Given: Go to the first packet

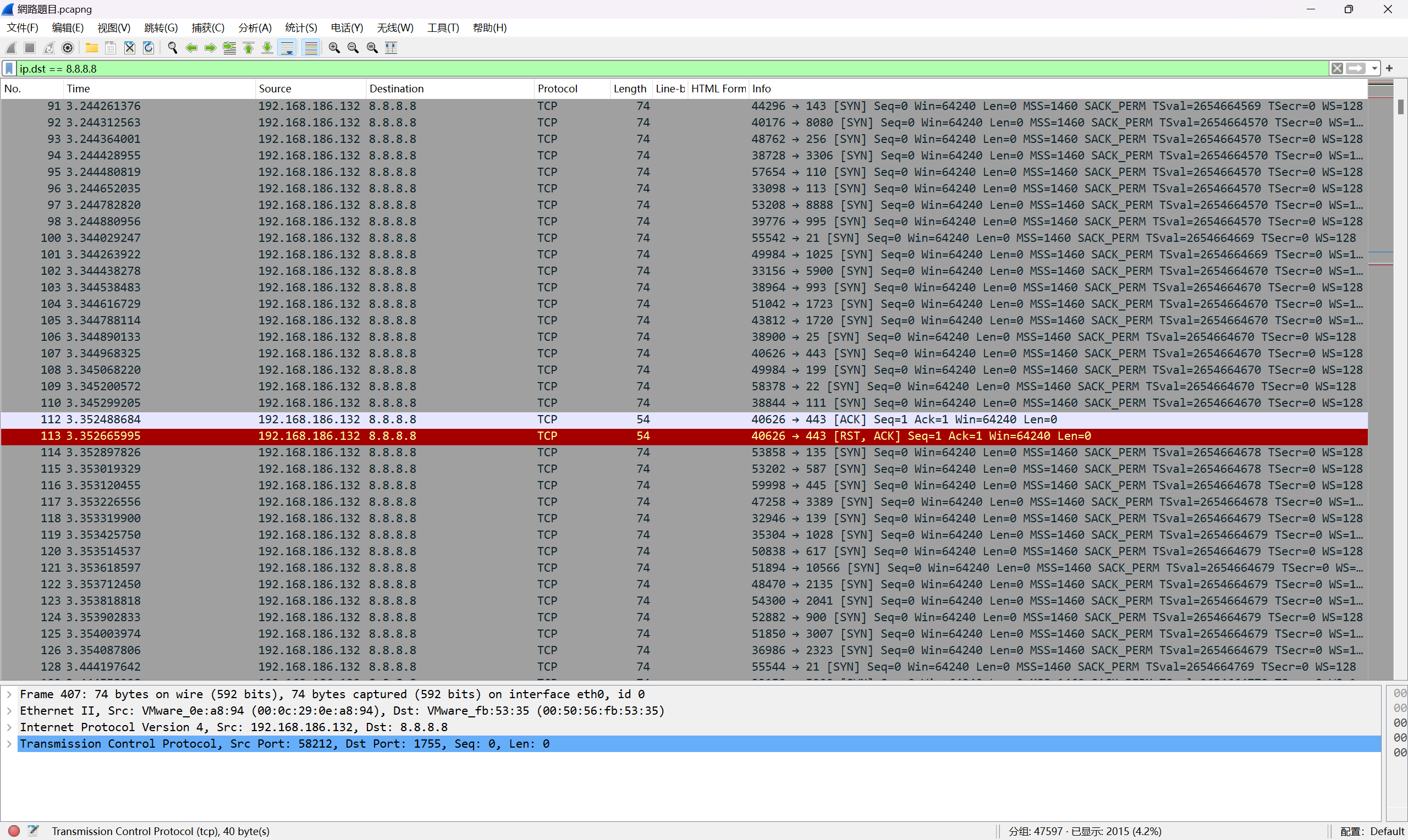Looking at the screenshot, I should coord(249,48).
